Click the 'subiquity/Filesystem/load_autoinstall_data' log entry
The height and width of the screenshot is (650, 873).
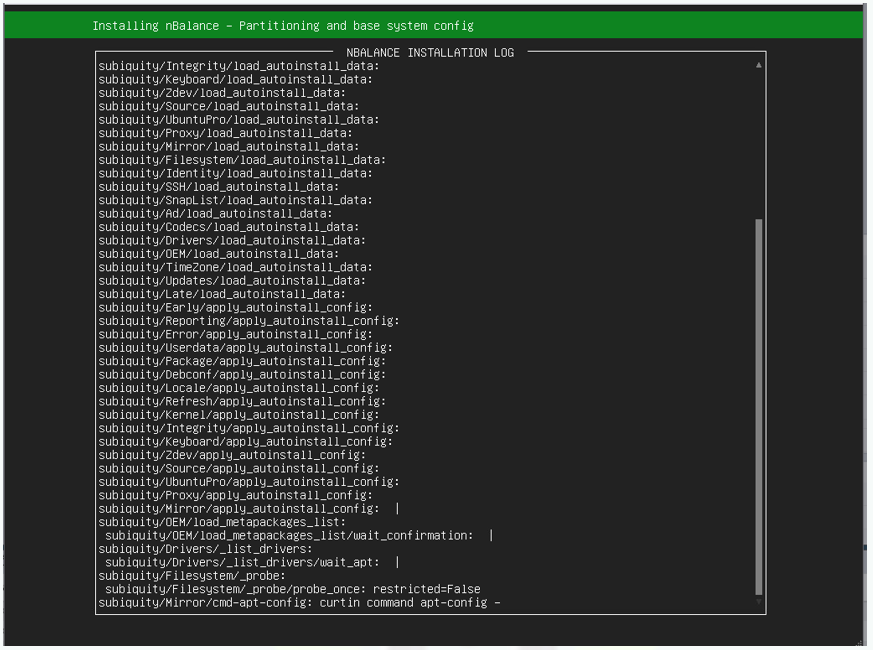242,160
